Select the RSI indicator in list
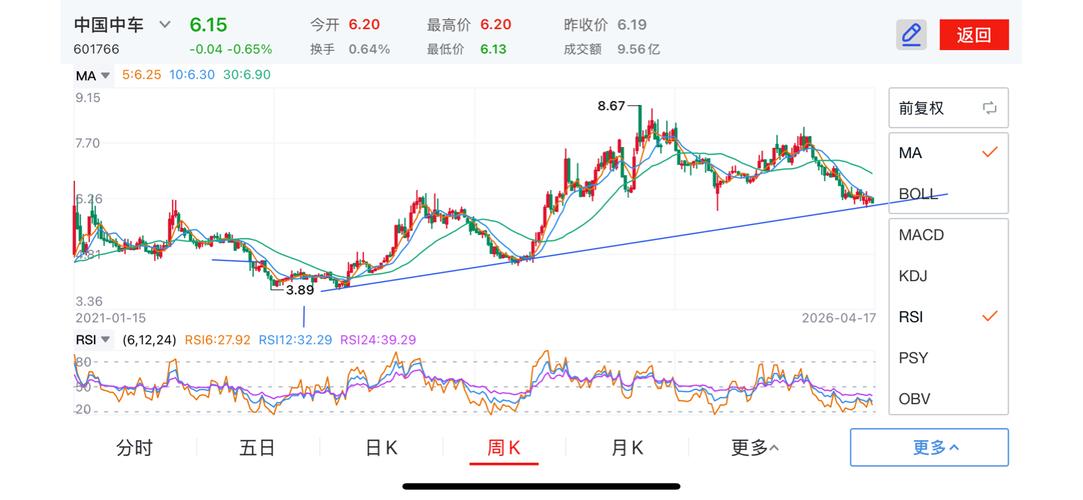This screenshot has height=500, width=1083. (x=948, y=317)
